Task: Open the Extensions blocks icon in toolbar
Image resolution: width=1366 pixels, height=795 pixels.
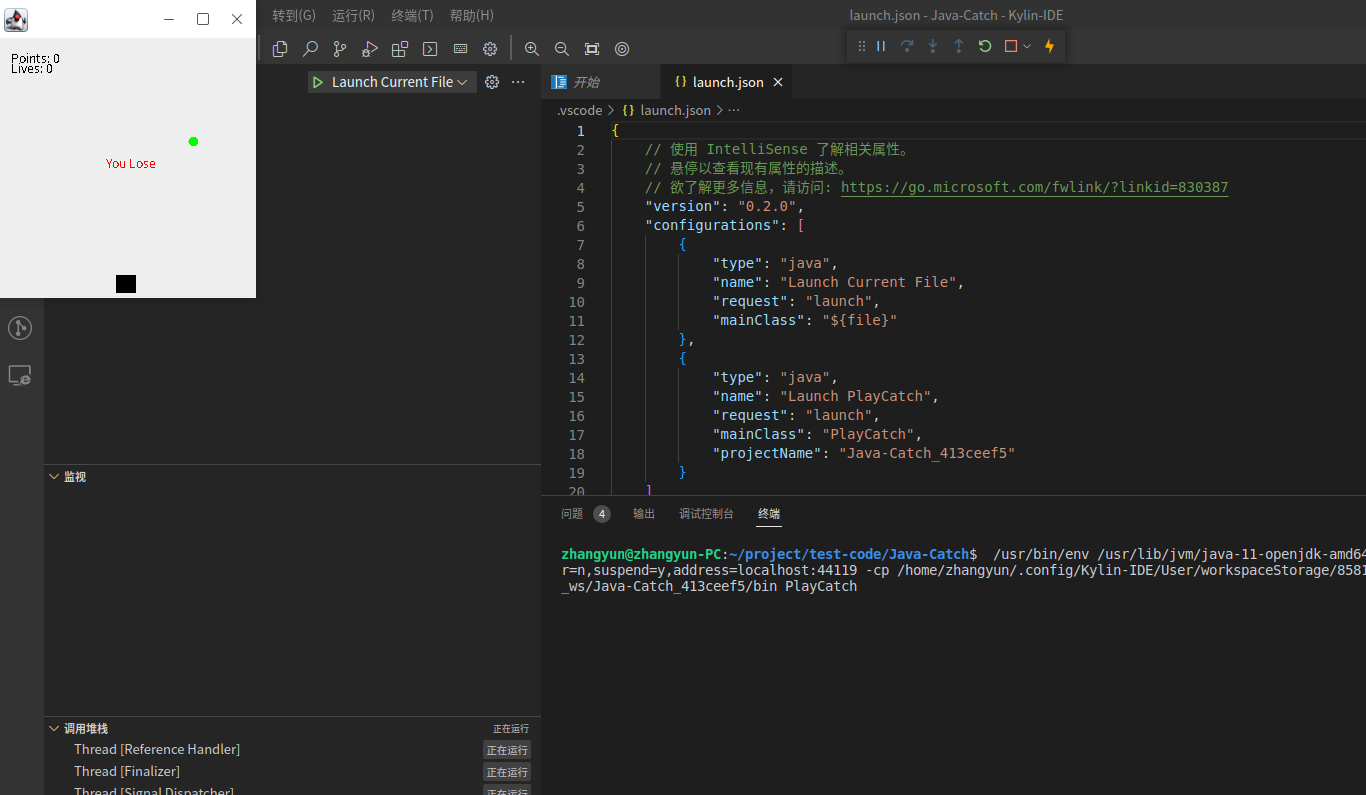Action: 400,48
